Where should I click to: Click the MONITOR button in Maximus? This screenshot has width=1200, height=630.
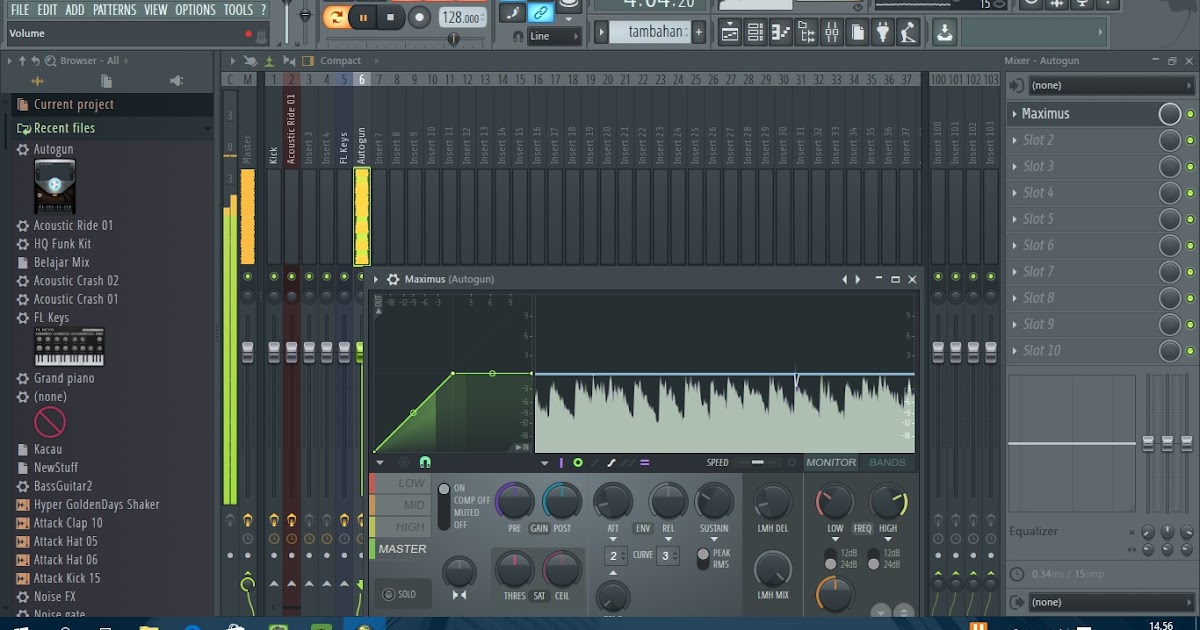[830, 462]
